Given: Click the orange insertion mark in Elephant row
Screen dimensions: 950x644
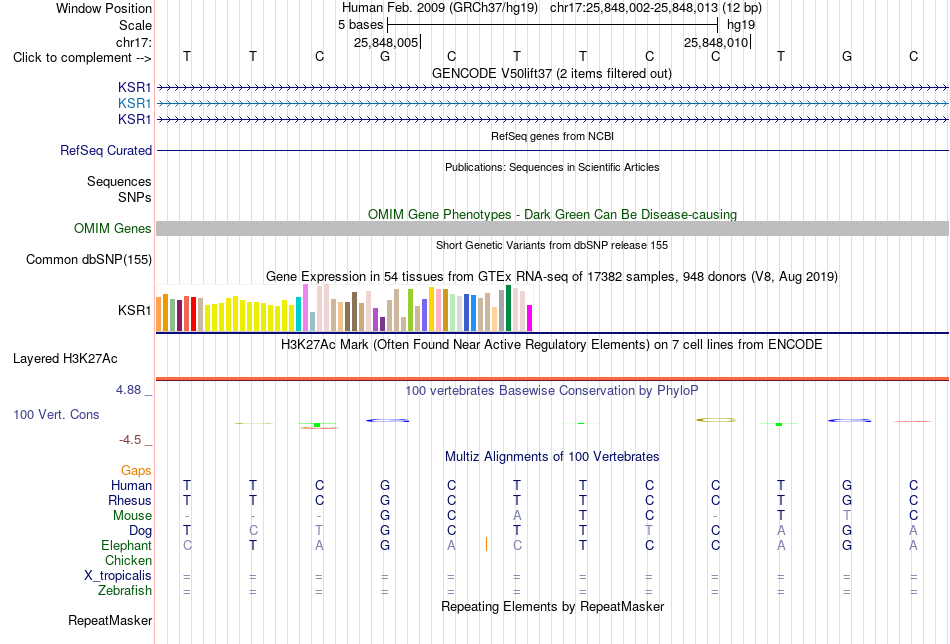Looking at the screenshot, I should tap(487, 544).
